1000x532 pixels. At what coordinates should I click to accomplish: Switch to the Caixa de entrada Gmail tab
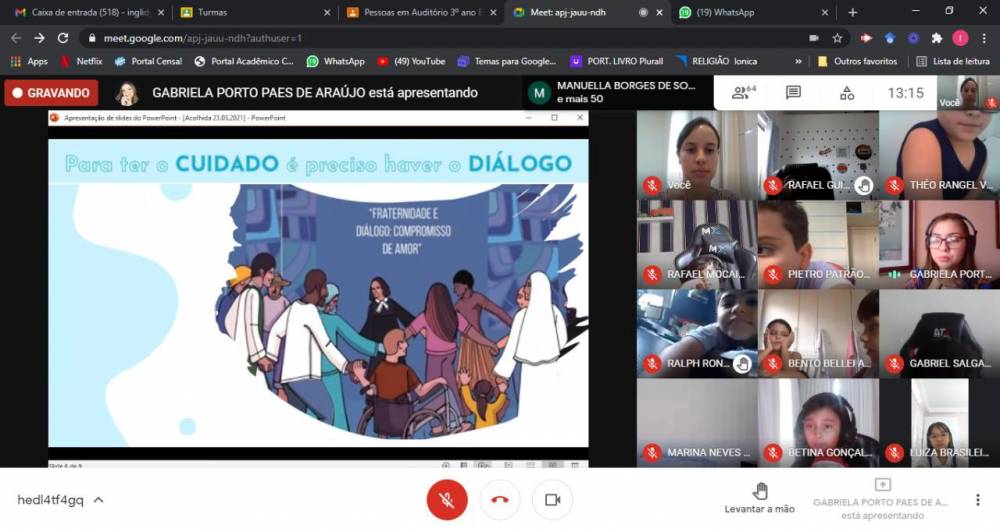pos(80,12)
